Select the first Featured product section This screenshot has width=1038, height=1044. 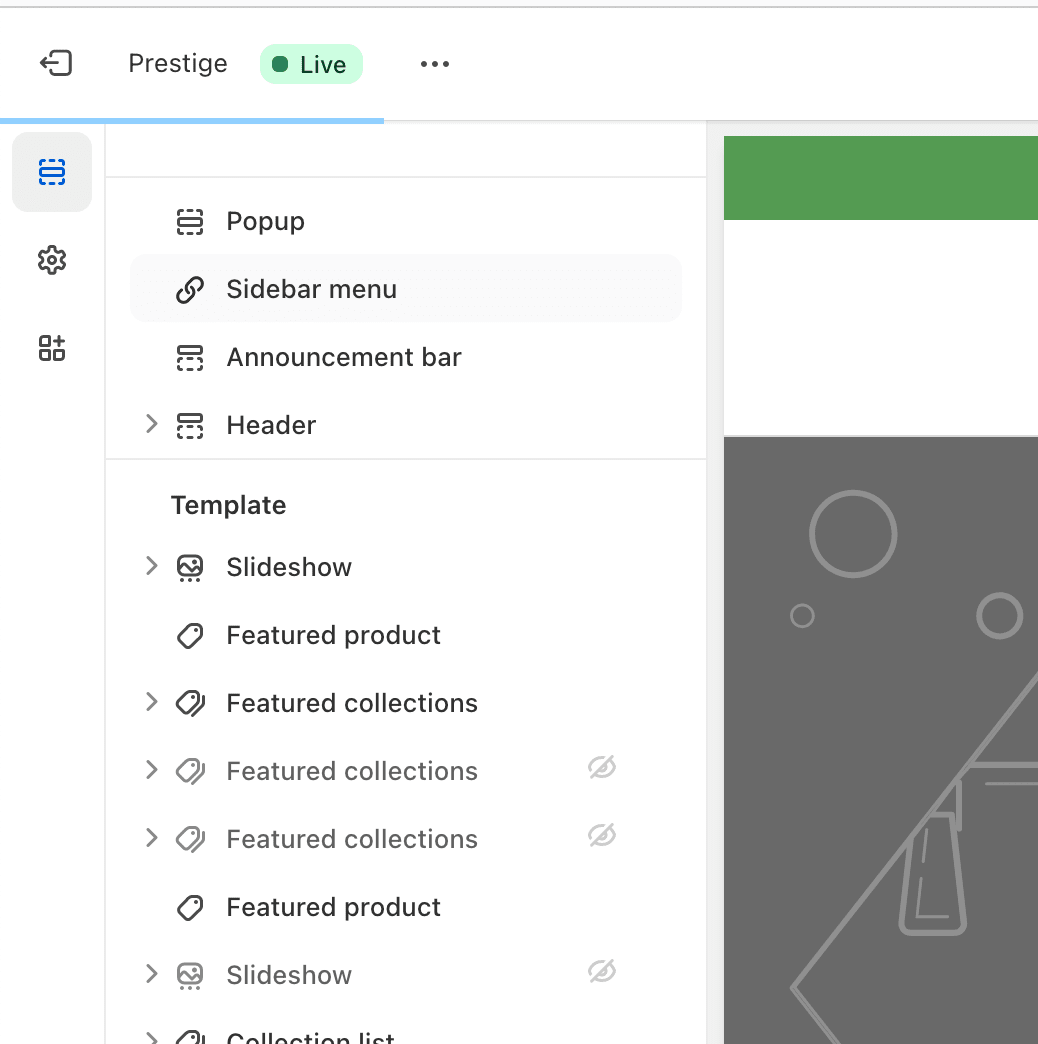[x=406, y=635]
